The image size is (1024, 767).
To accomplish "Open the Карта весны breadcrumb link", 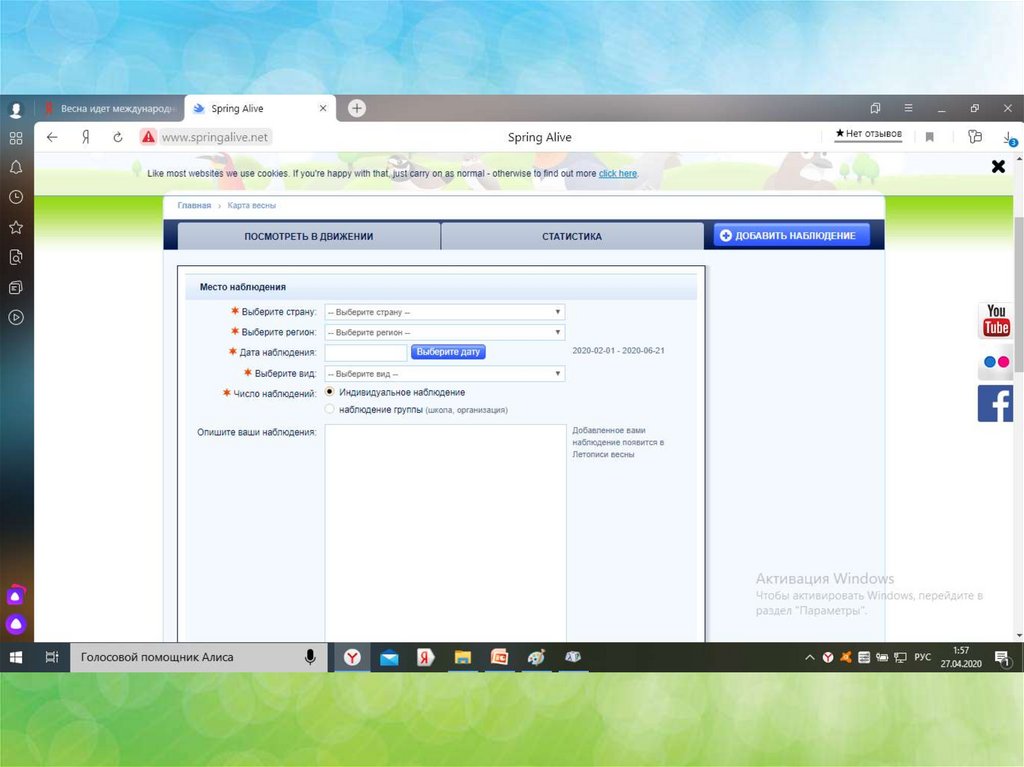I will [x=251, y=205].
